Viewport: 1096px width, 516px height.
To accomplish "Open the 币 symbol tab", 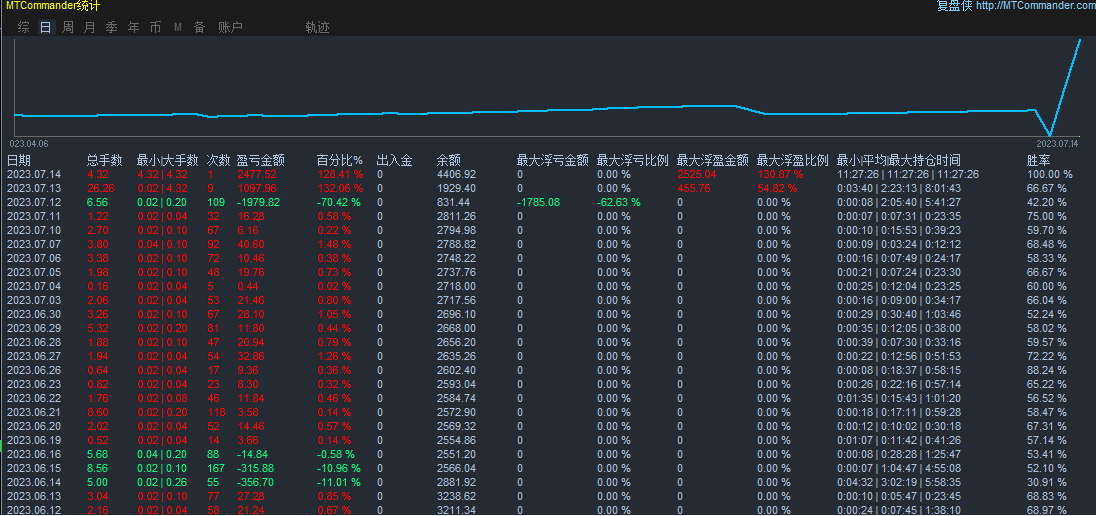I will click(155, 27).
